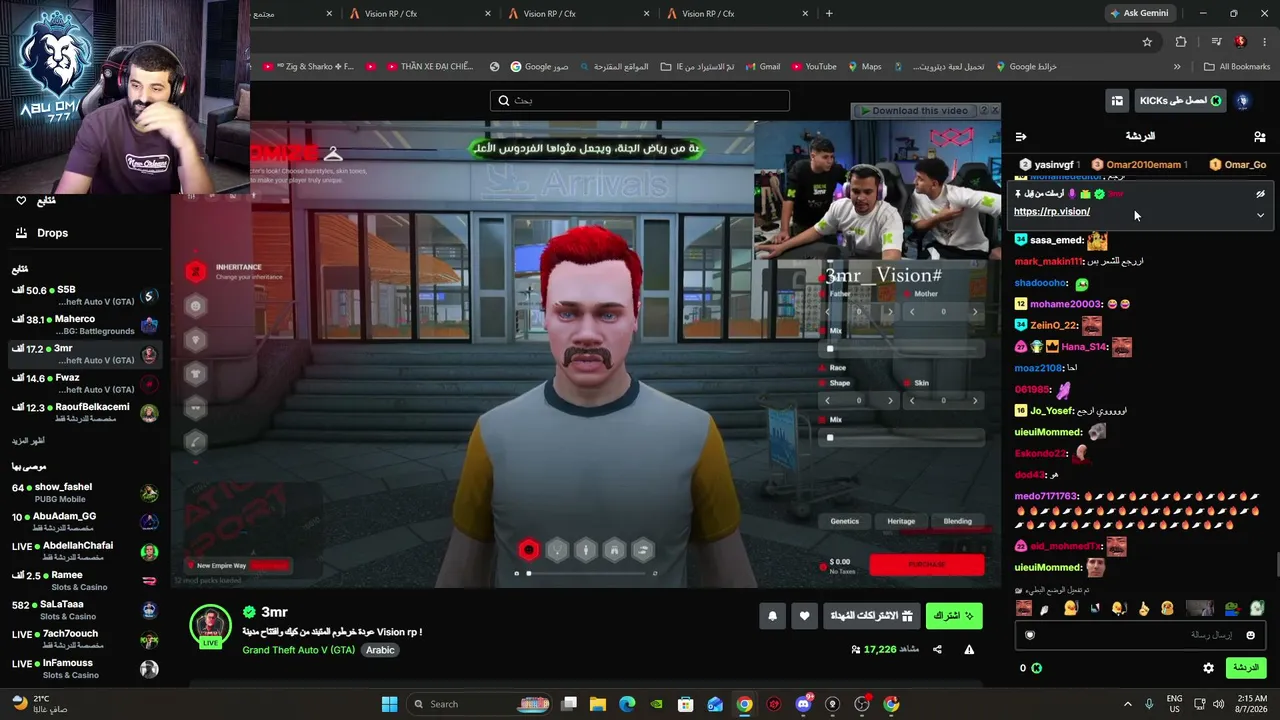Image resolution: width=1280 pixels, height=720 pixels.
Task: Open a new browser tab
Action: pos(829,13)
